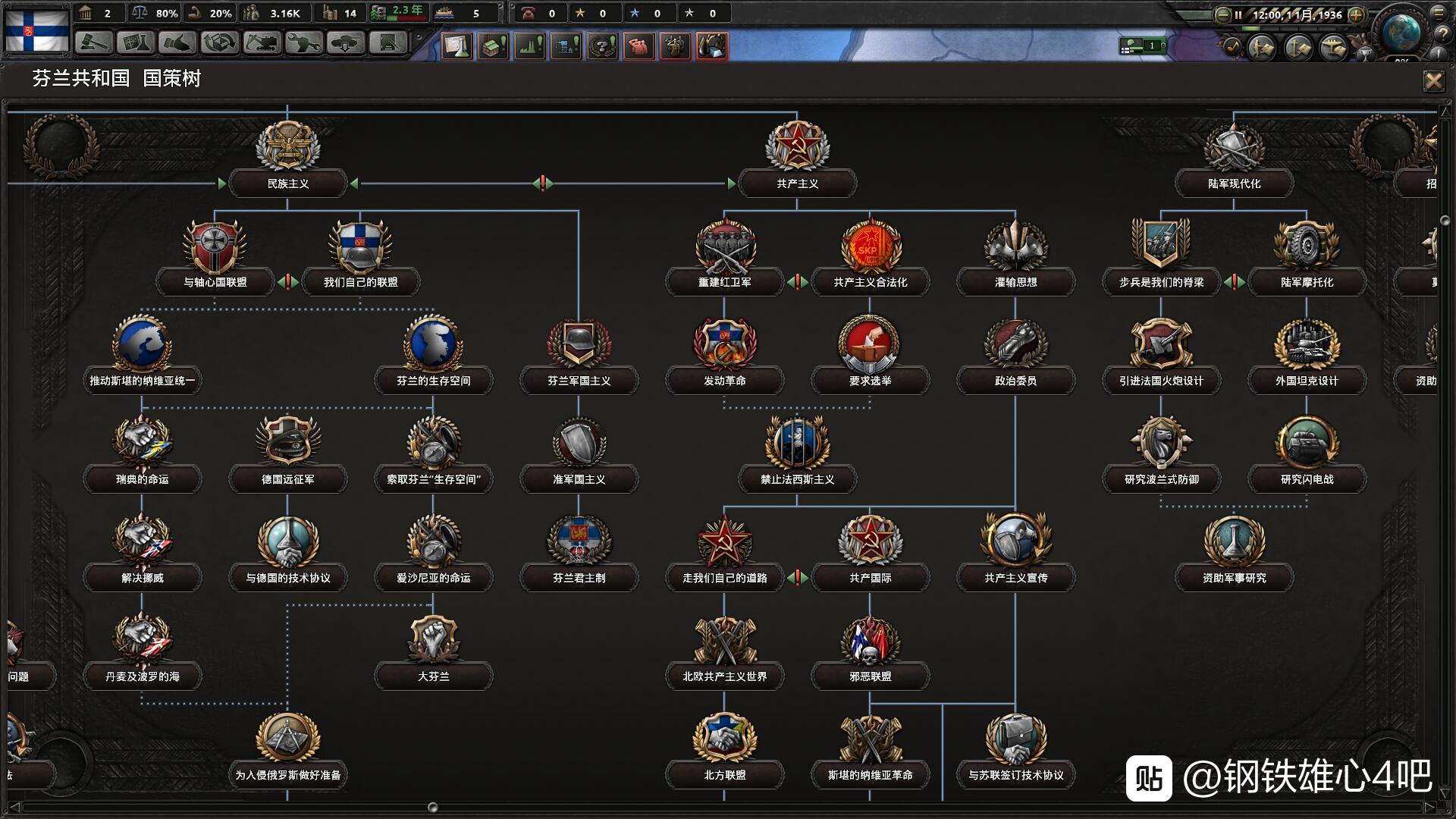The height and width of the screenshot is (819, 1456).
Task: Select the 芬兰君主制 crown focus icon
Action: [579, 541]
